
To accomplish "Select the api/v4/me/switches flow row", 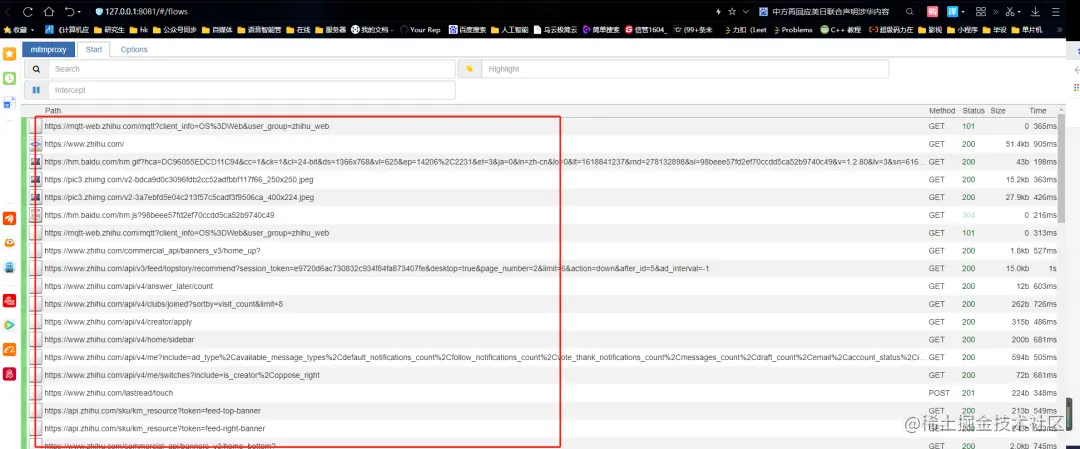I will tap(540, 375).
